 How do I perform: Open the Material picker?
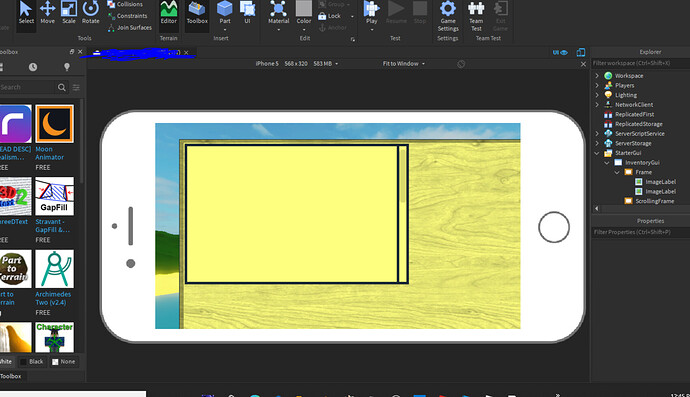point(279,12)
